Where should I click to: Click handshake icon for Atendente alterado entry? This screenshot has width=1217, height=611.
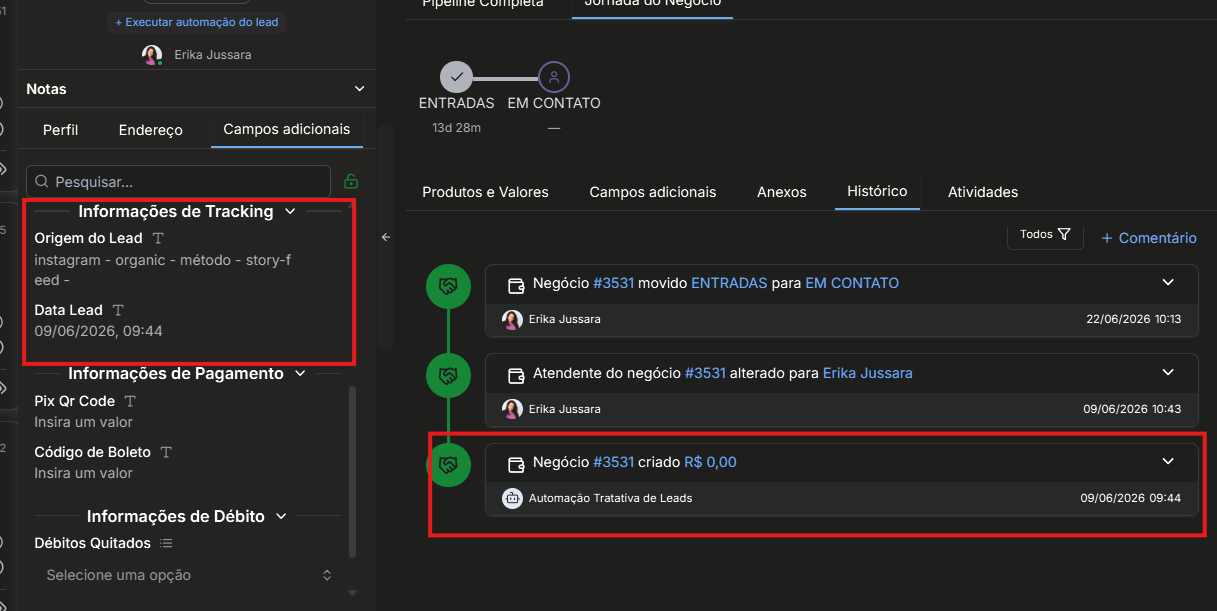point(448,376)
